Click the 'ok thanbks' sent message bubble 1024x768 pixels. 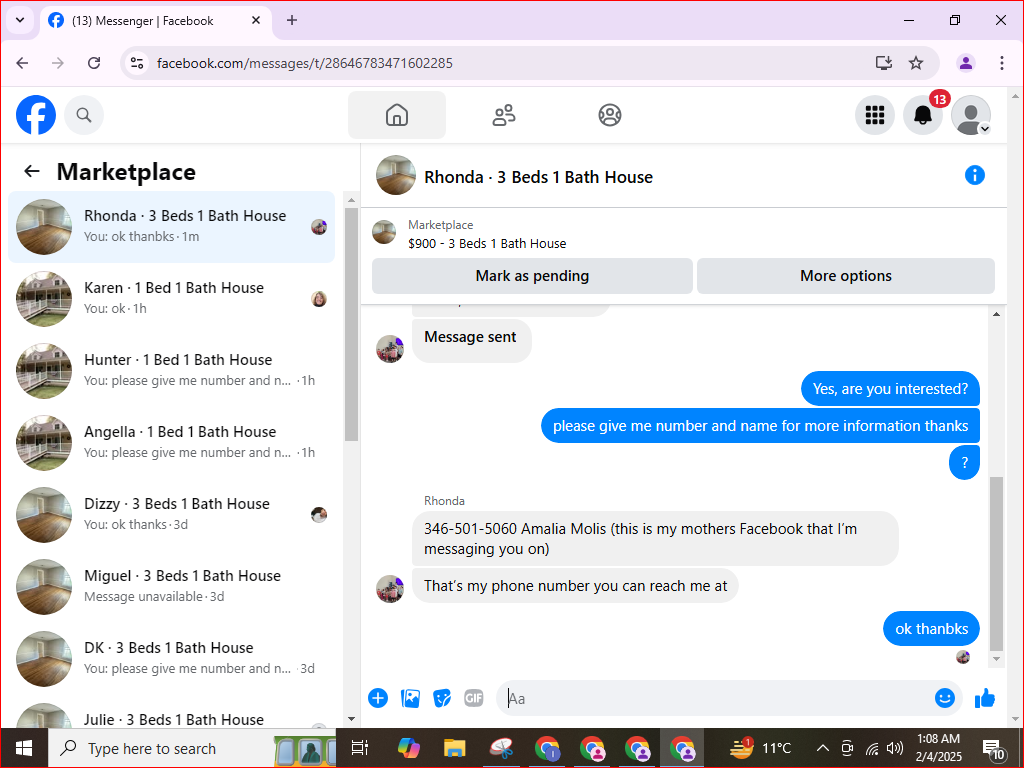(x=931, y=629)
